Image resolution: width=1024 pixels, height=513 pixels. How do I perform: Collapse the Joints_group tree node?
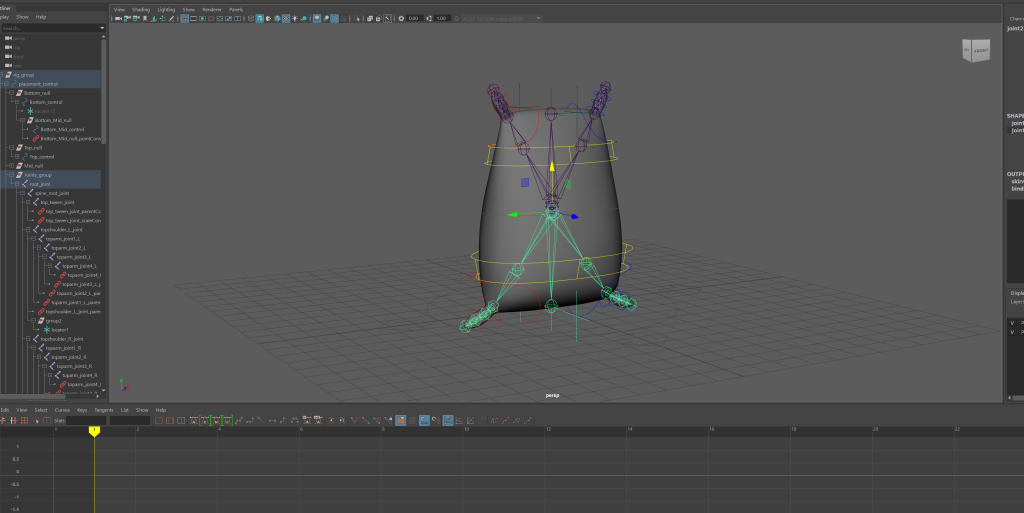pyautogui.click(x=10, y=175)
